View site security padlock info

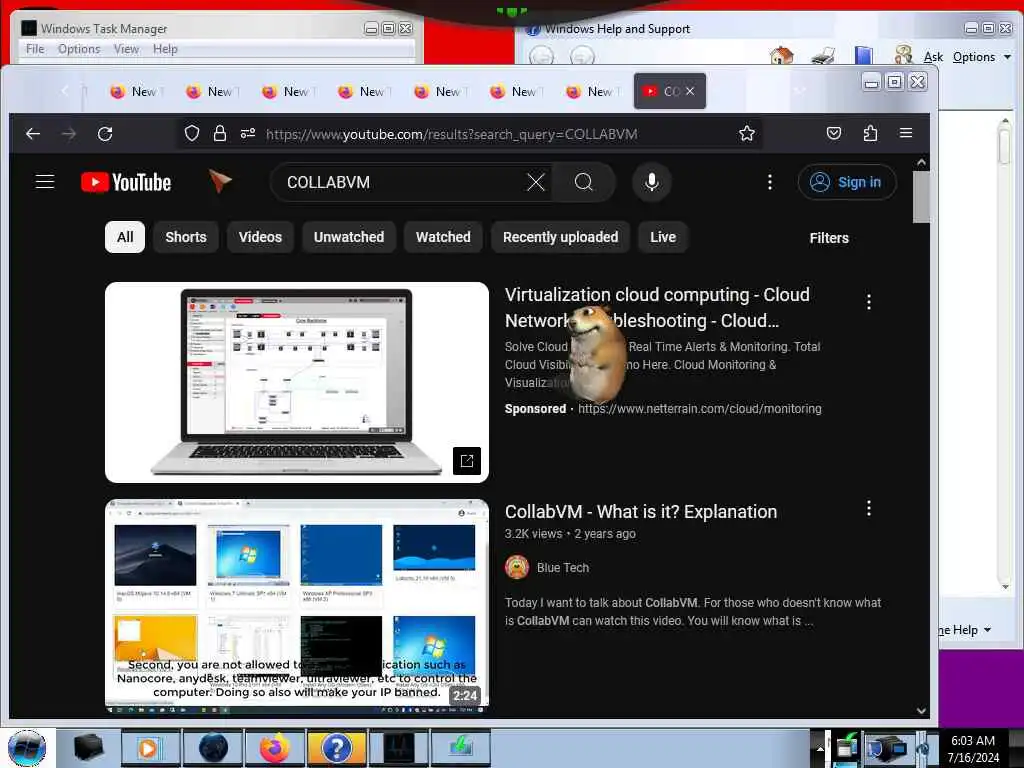pos(220,134)
